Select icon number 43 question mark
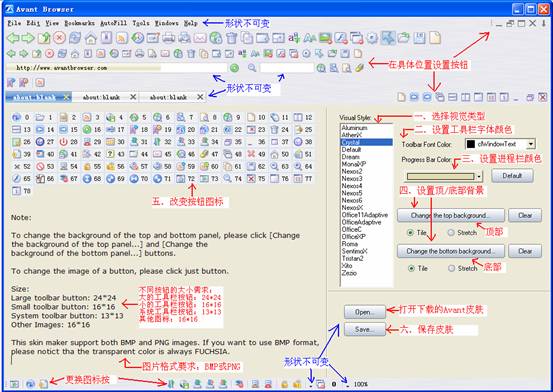Viewport: 553px width, 392px height. point(110,154)
